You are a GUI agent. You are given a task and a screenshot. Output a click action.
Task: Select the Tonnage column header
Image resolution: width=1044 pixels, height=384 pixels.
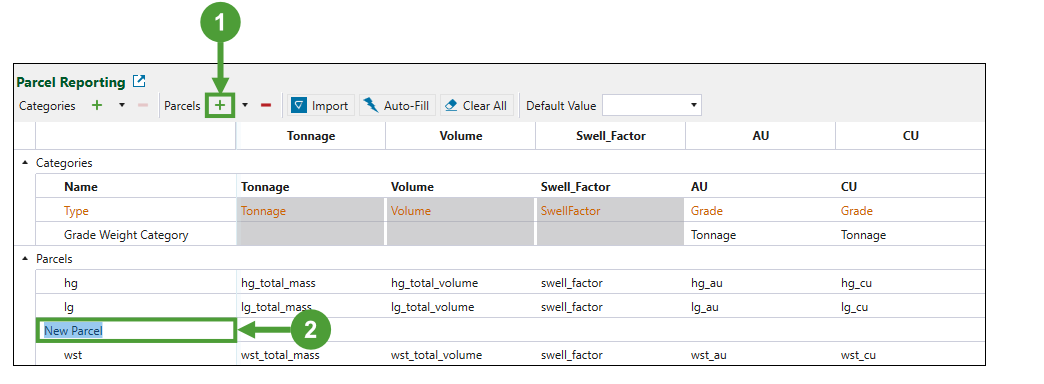click(x=311, y=136)
